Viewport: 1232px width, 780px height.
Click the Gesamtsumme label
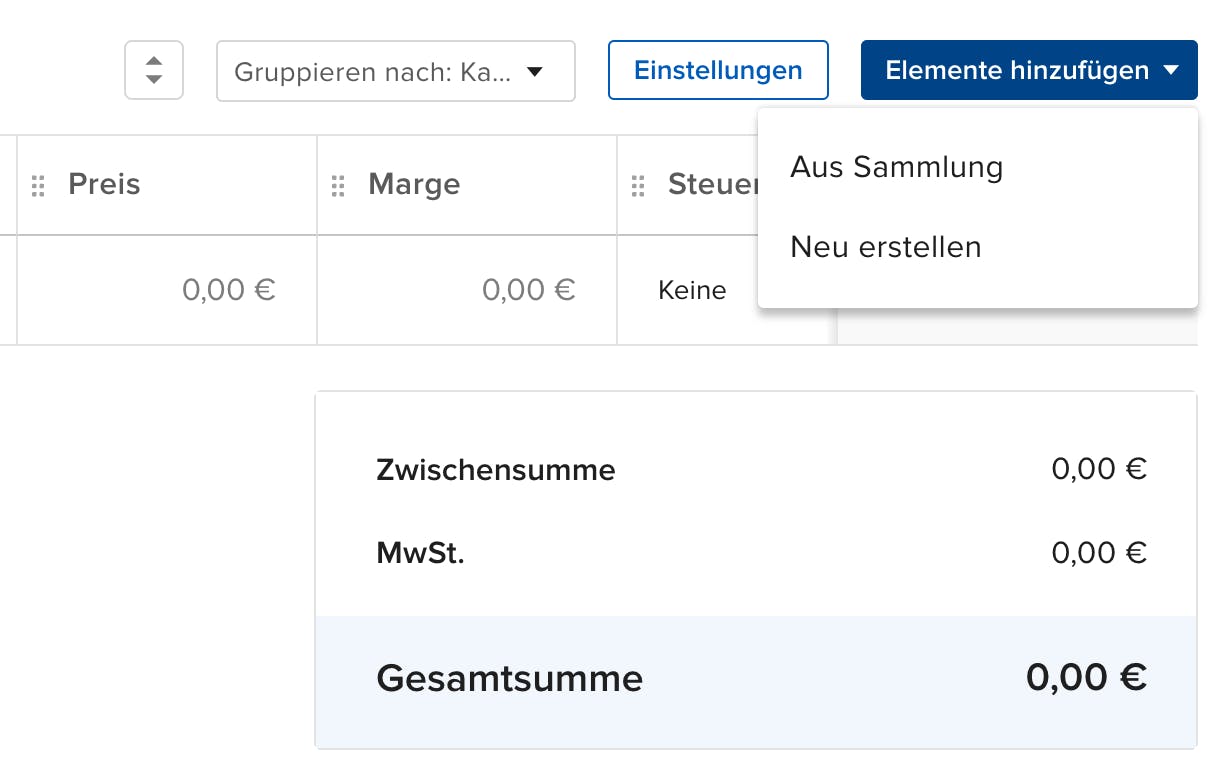coord(509,679)
